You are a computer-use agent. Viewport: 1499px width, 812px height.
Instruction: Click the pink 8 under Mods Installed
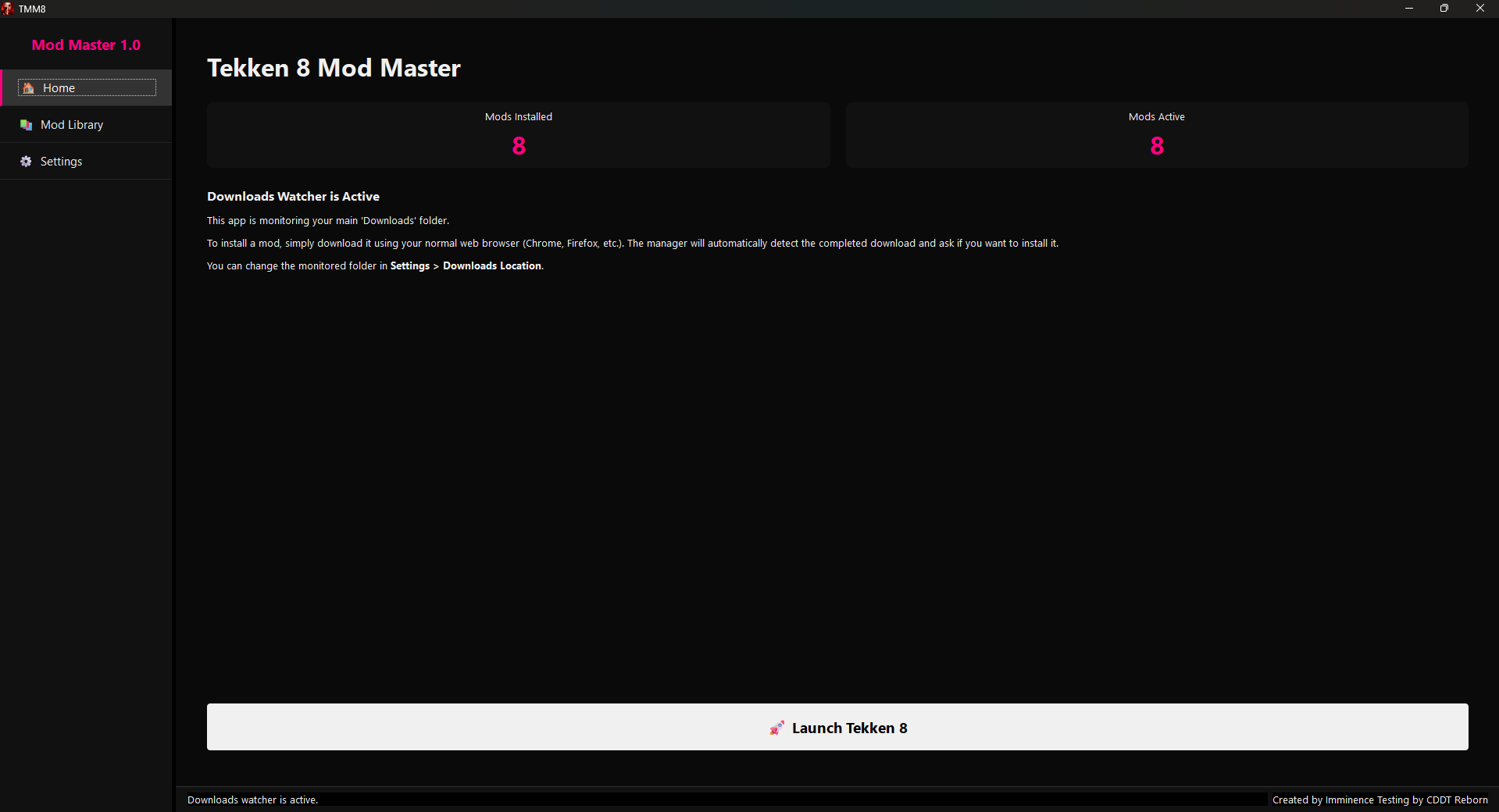click(518, 145)
